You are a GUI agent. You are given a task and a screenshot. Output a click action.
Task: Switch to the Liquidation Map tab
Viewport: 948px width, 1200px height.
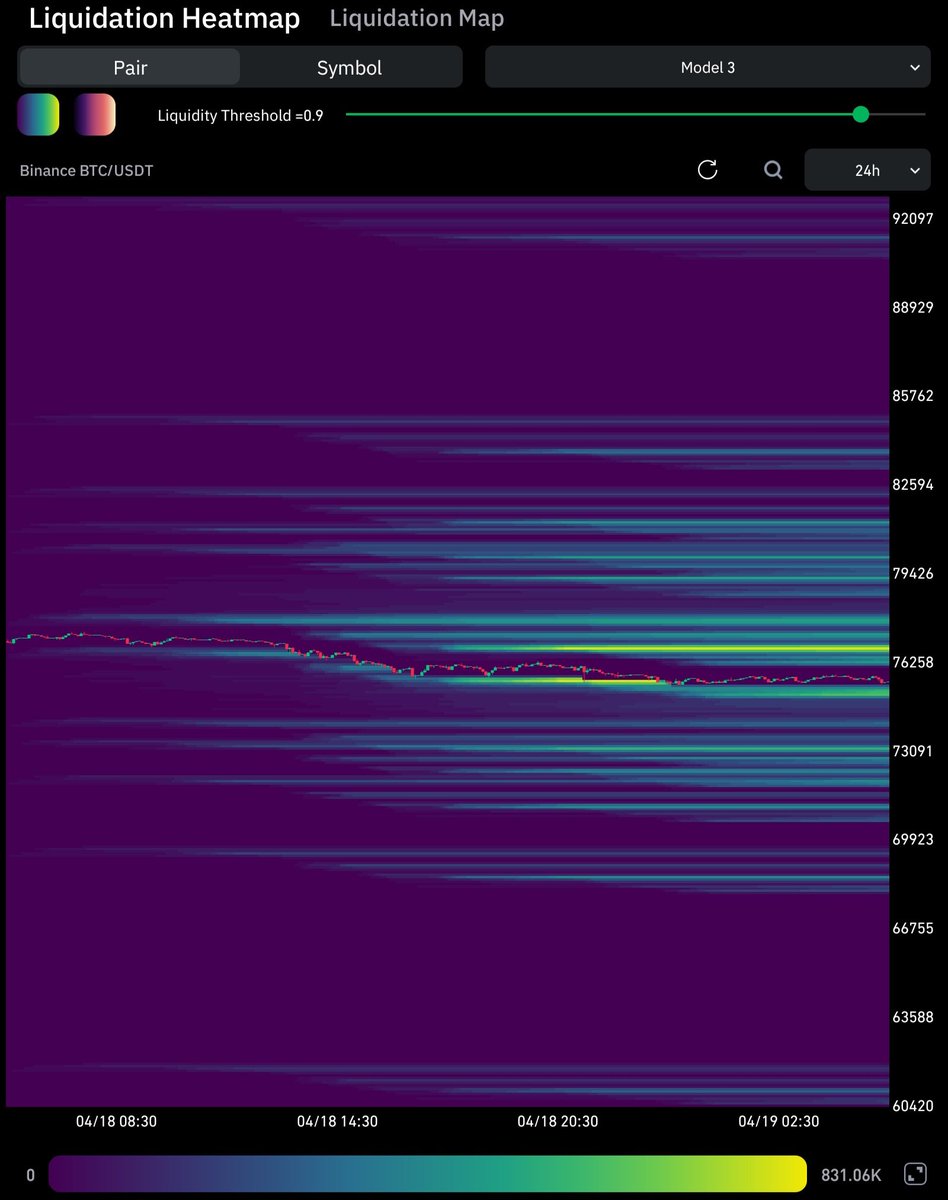pyautogui.click(x=416, y=18)
